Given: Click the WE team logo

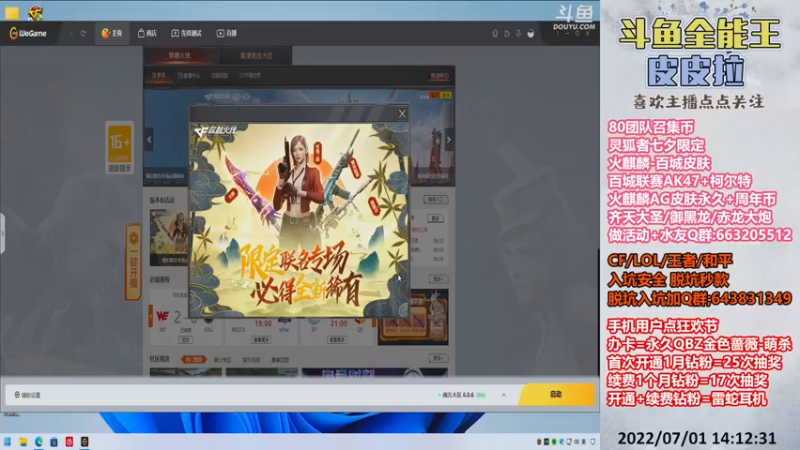Looking at the screenshot, I should point(163,317).
